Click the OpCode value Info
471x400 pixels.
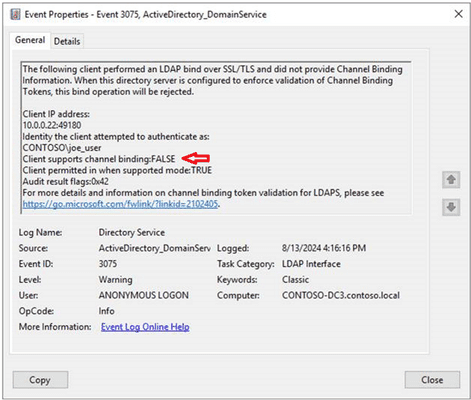tap(107, 311)
